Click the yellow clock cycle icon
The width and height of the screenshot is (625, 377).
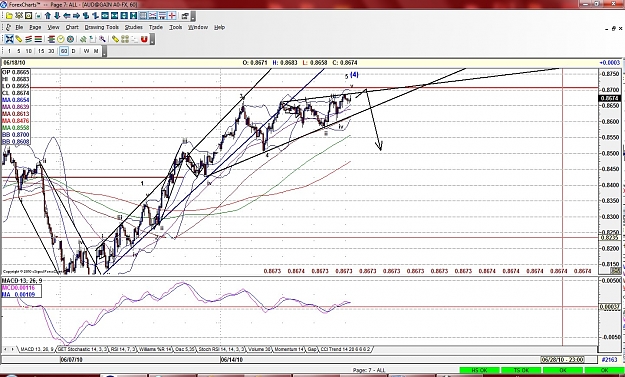pos(61,39)
